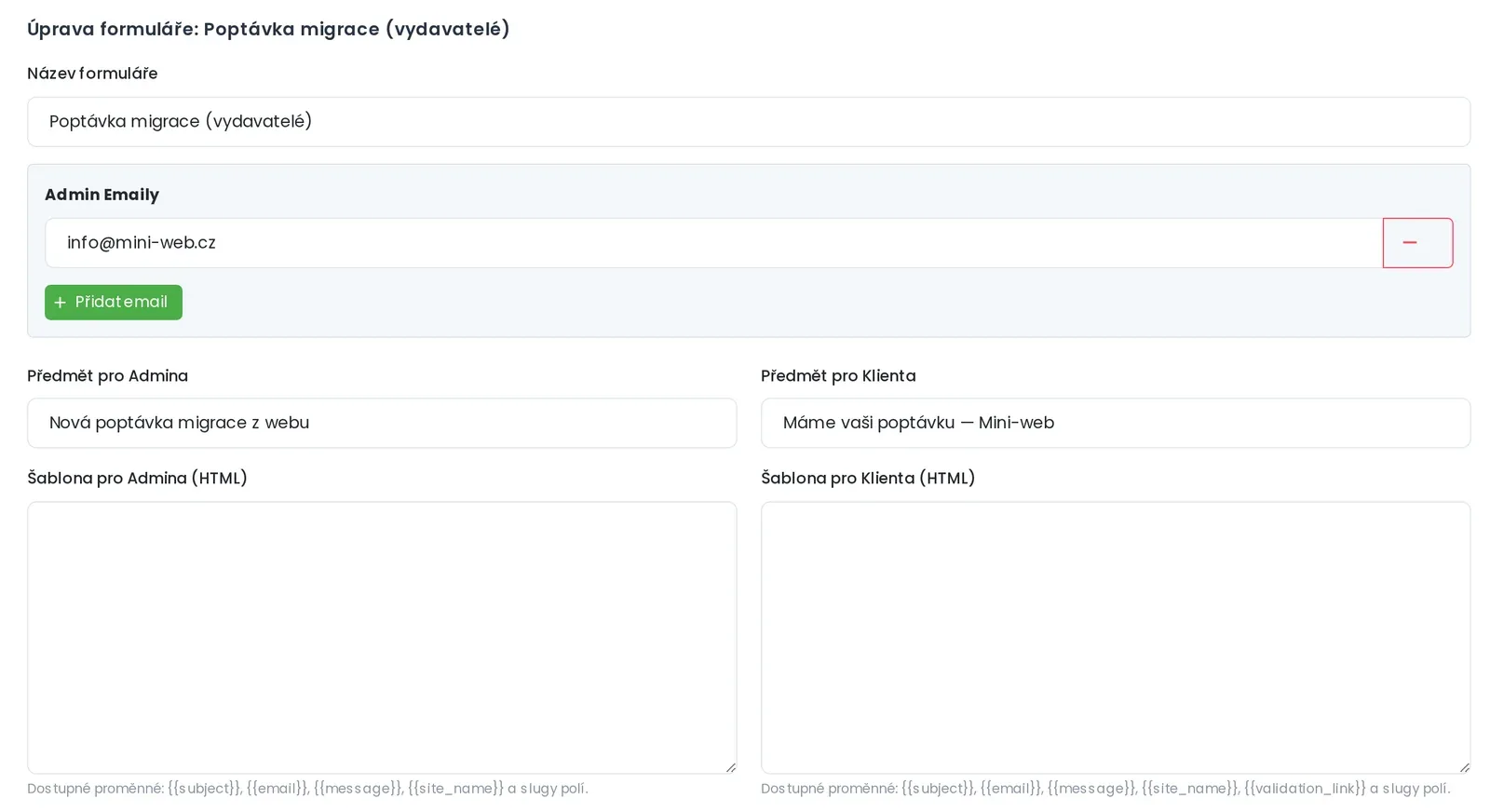Grab the client template textarea resize handle
The height and width of the screenshot is (812, 1490).
coord(1464,767)
